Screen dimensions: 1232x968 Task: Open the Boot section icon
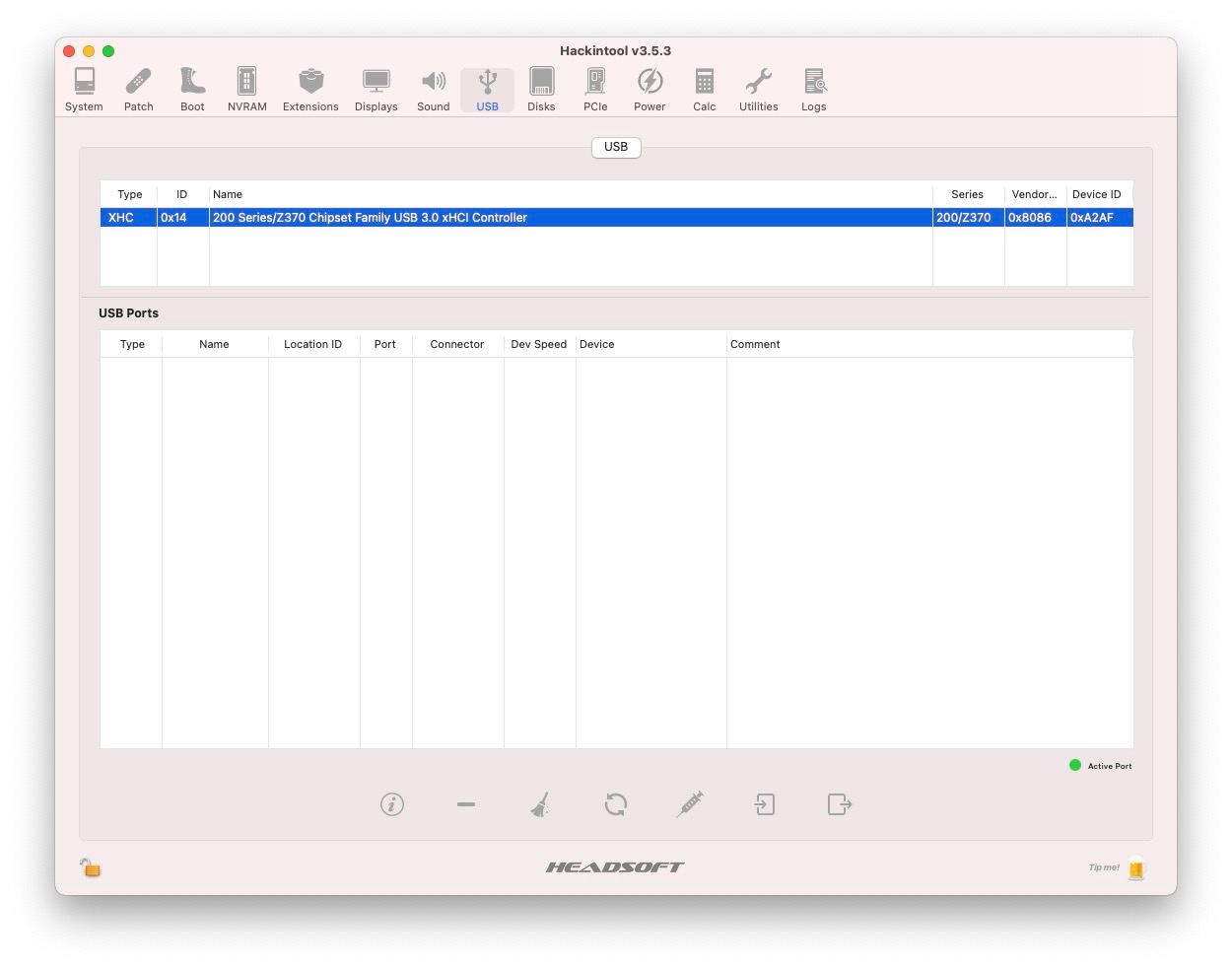[x=192, y=90]
